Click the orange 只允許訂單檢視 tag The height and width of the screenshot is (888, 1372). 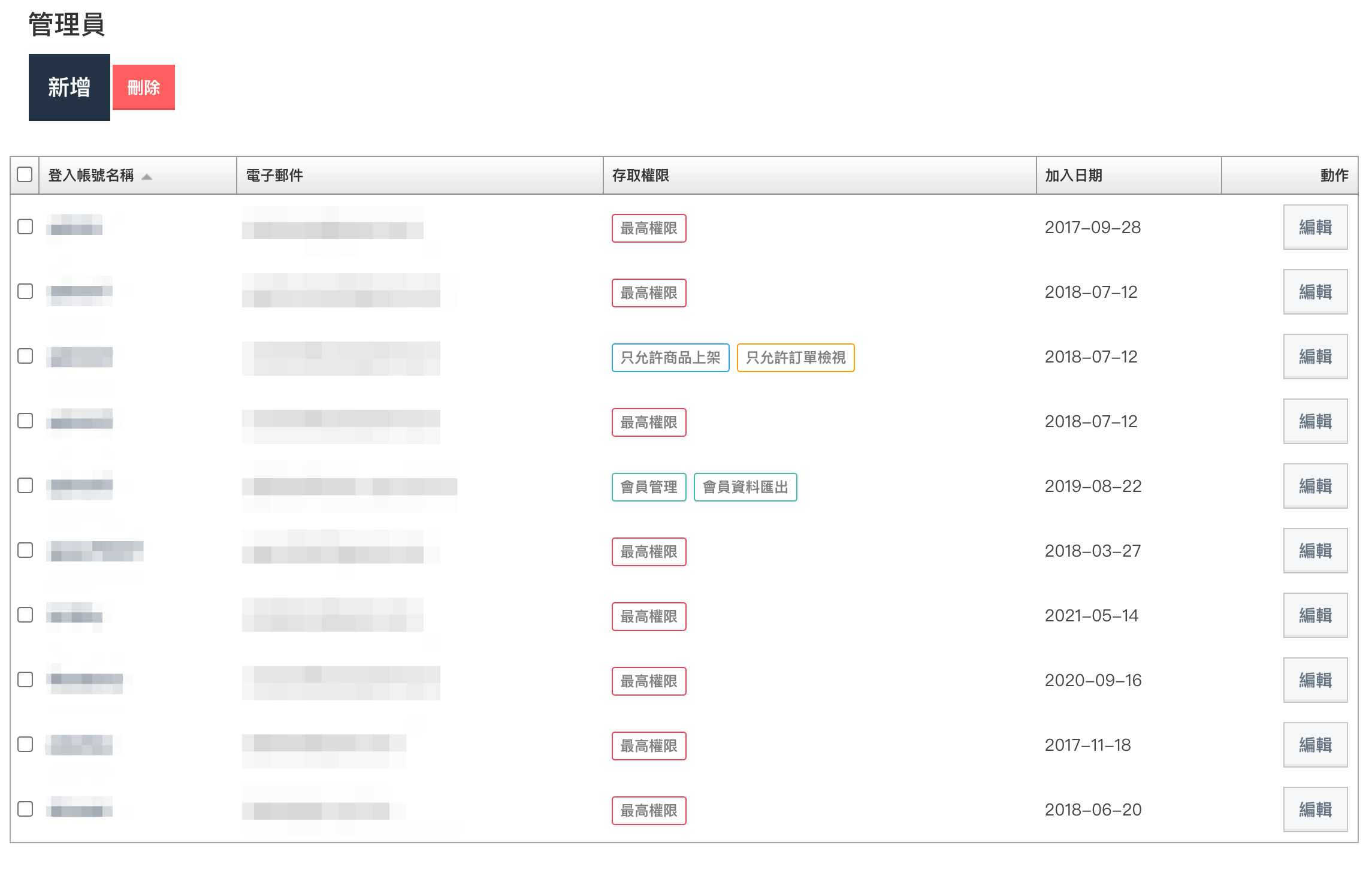coord(795,358)
